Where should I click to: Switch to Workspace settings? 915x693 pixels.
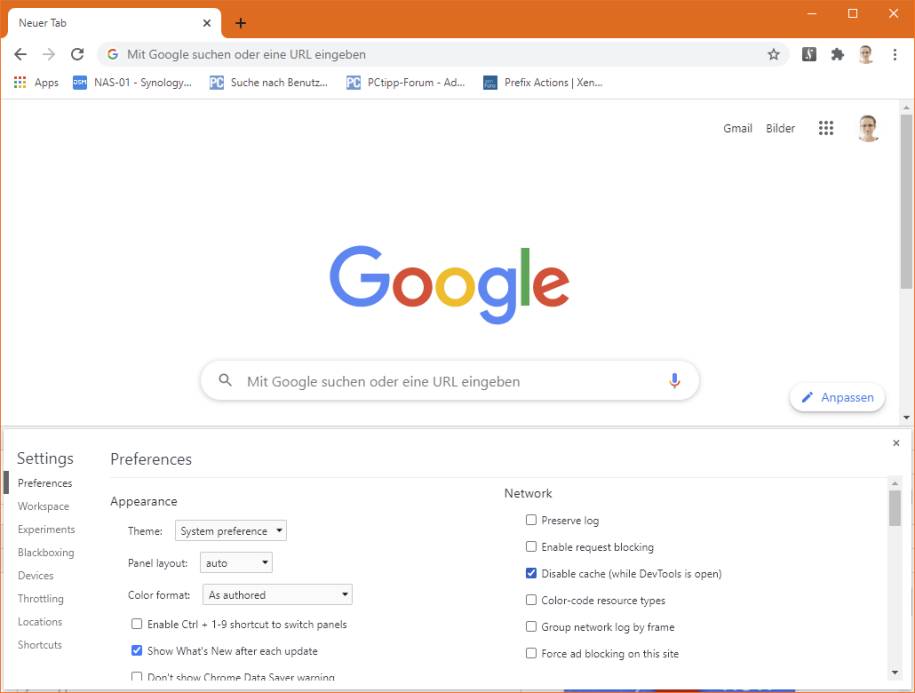coord(43,506)
